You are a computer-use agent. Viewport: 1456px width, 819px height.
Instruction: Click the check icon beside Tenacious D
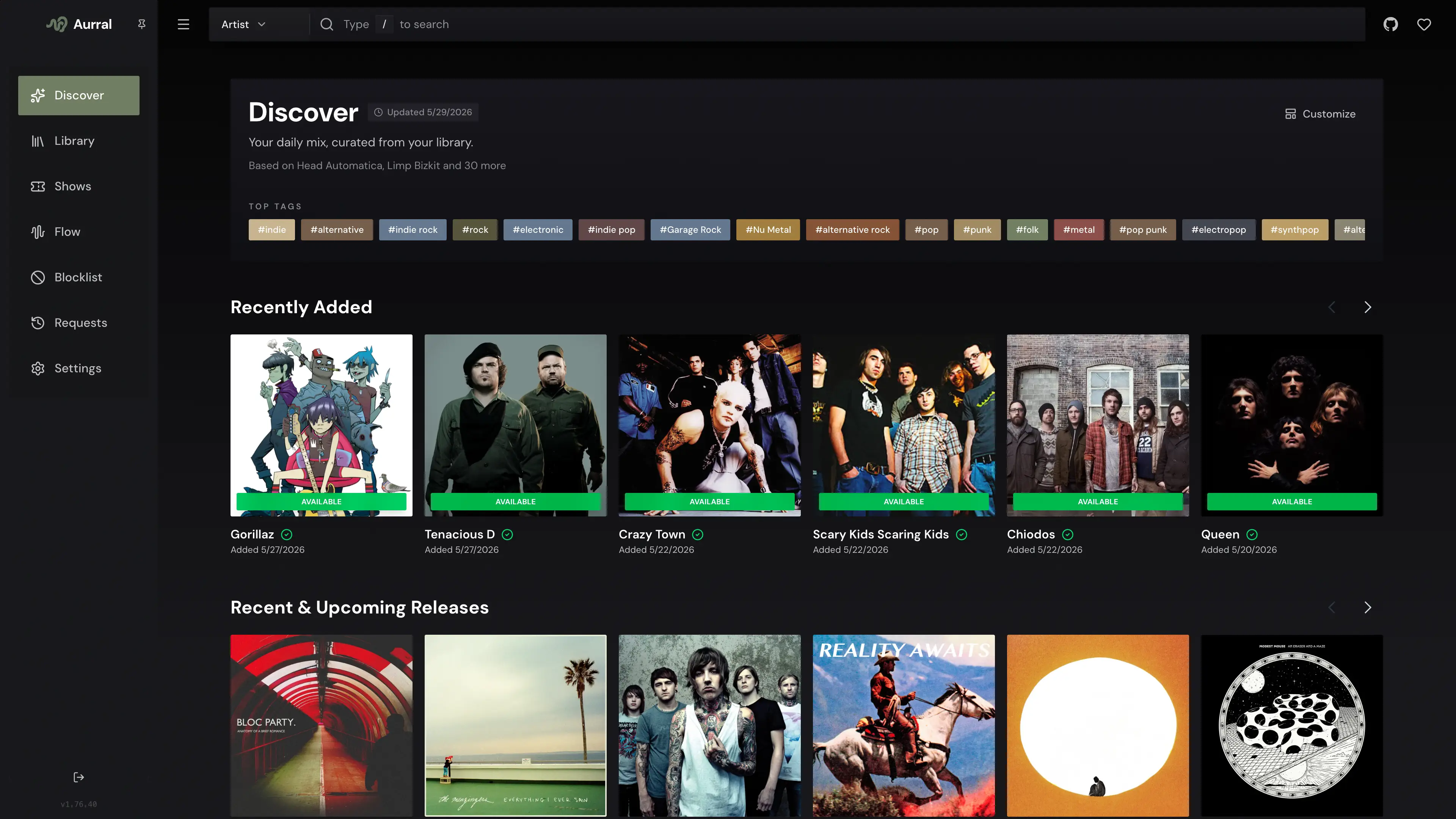click(x=508, y=535)
